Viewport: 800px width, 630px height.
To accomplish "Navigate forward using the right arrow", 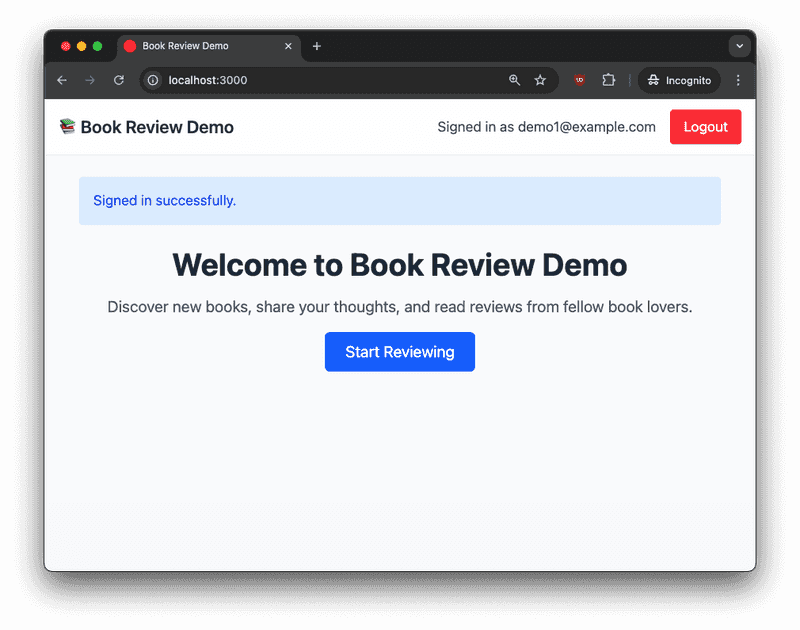I will coord(90,80).
